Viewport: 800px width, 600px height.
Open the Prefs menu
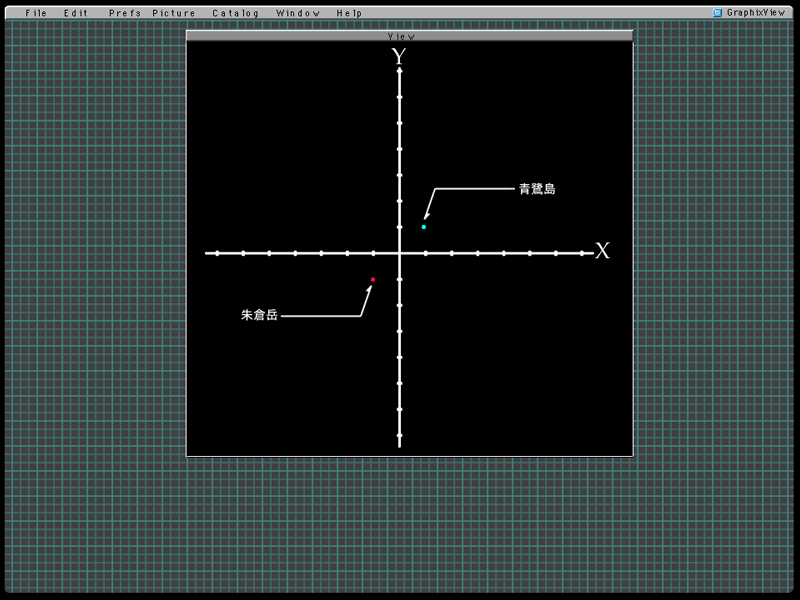(x=124, y=13)
